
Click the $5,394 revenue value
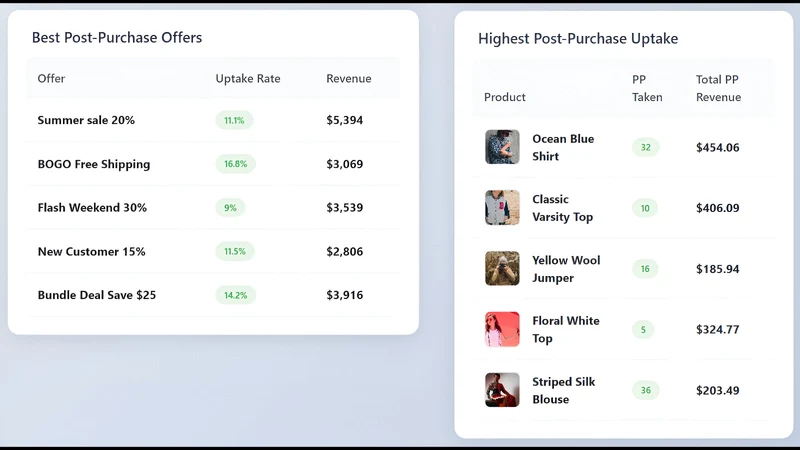click(x=345, y=120)
